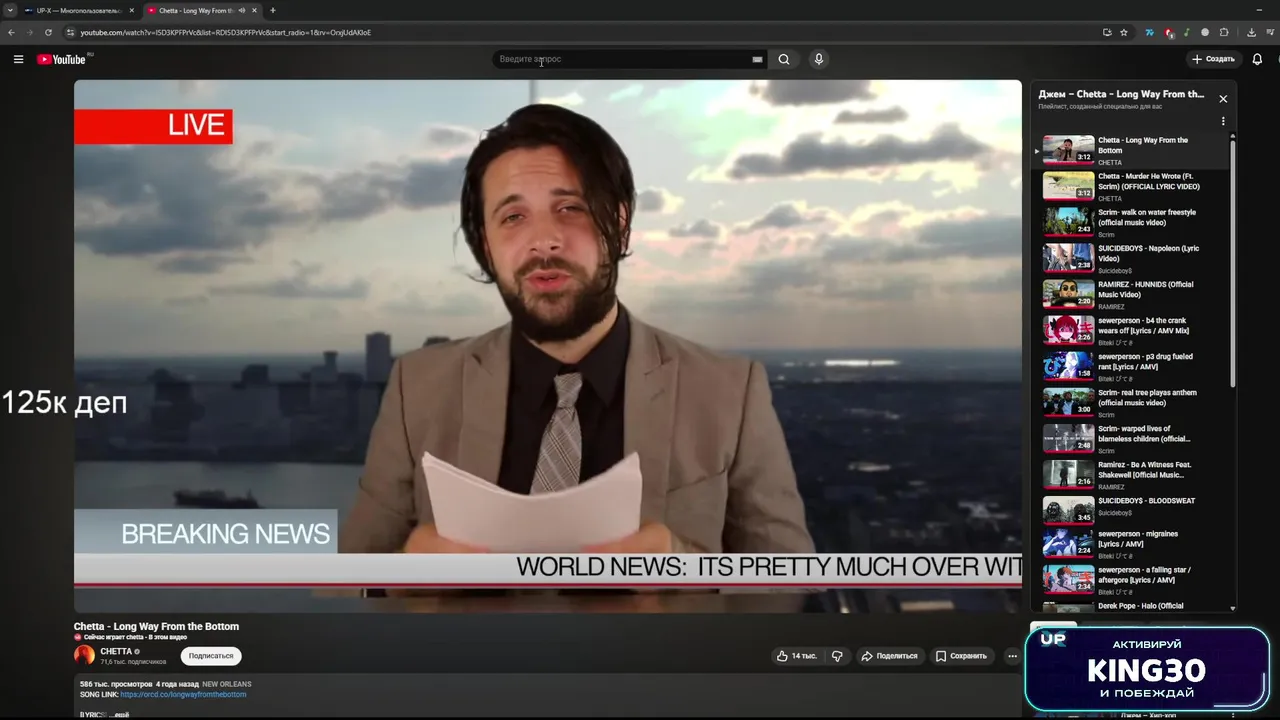Open the orcd.co/longwayfromthebottom song link

coord(183,694)
